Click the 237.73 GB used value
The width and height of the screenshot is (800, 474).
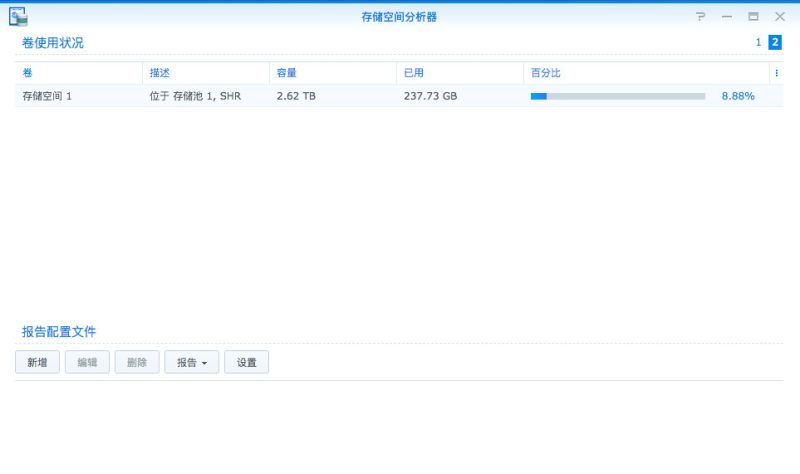pyautogui.click(x=430, y=96)
